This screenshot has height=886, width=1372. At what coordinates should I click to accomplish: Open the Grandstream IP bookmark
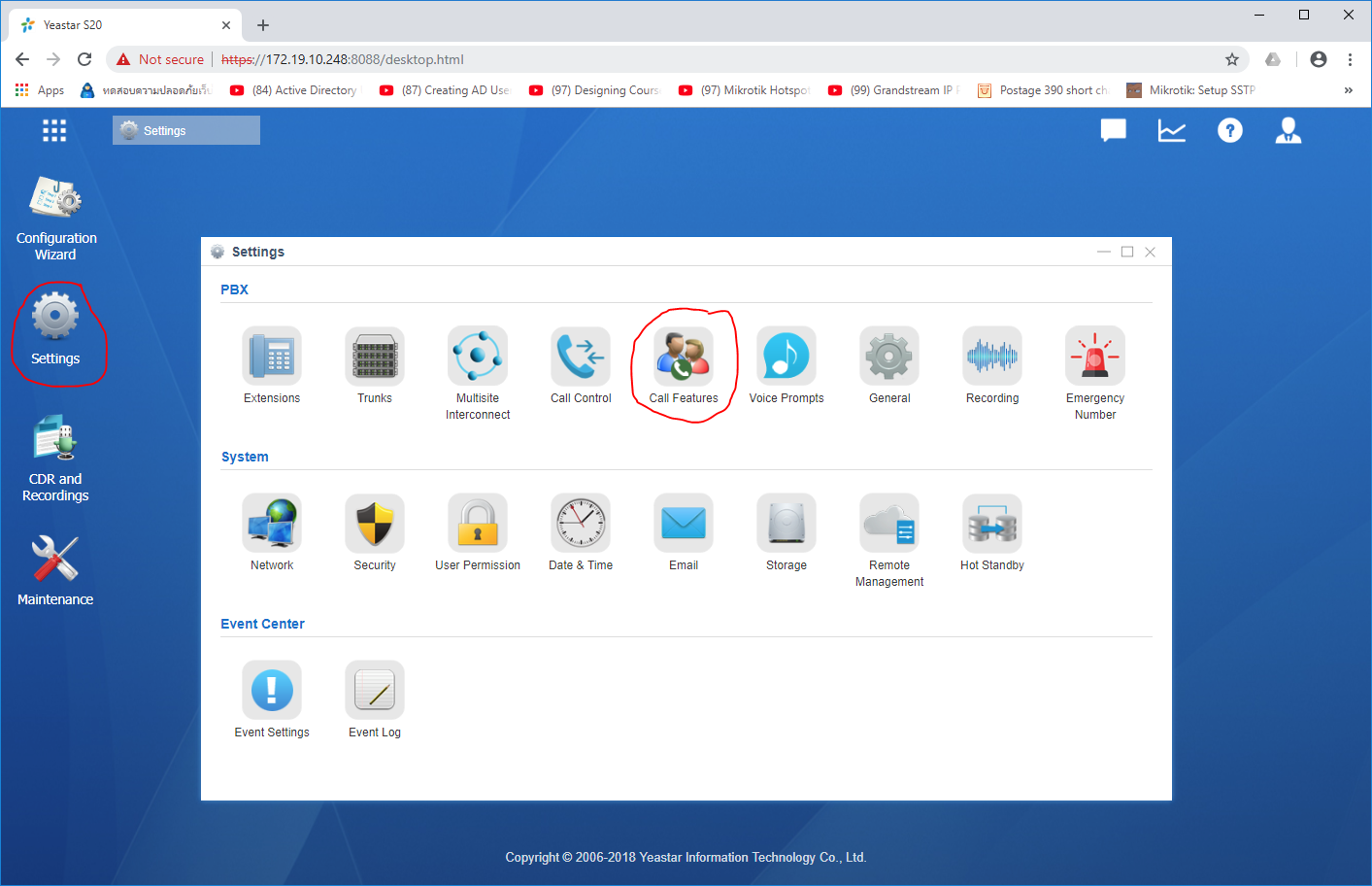892,90
